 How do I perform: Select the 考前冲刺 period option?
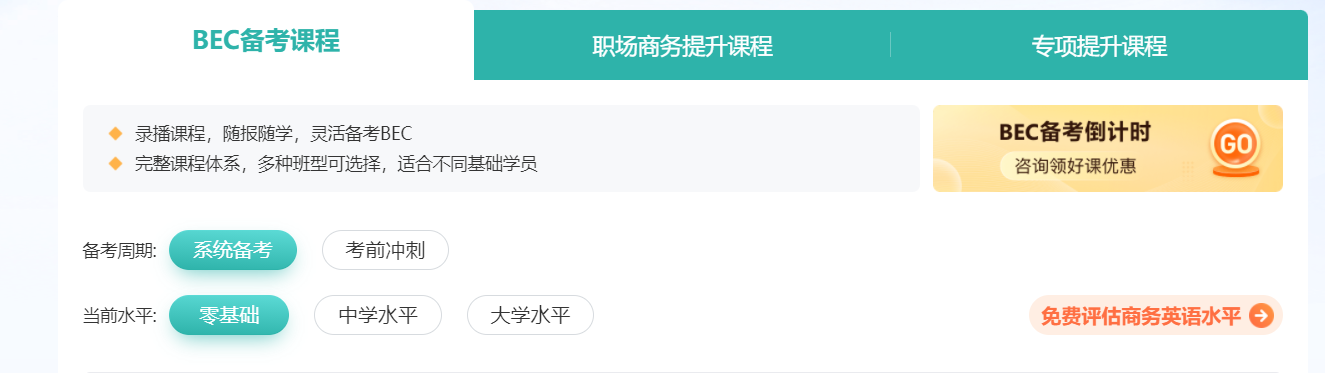point(385,250)
